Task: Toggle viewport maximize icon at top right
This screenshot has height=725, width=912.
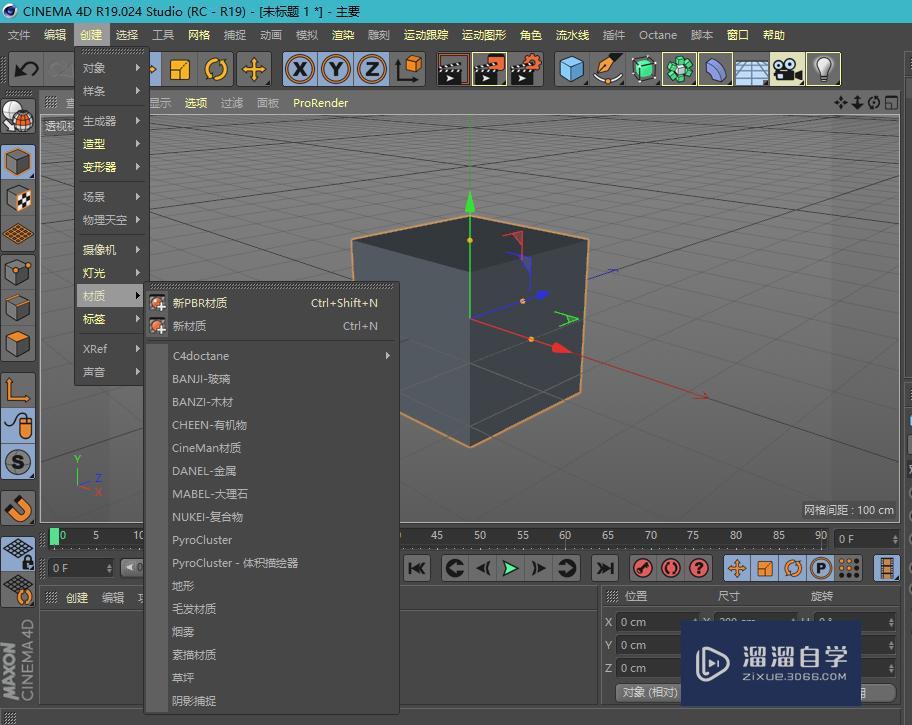Action: (890, 103)
